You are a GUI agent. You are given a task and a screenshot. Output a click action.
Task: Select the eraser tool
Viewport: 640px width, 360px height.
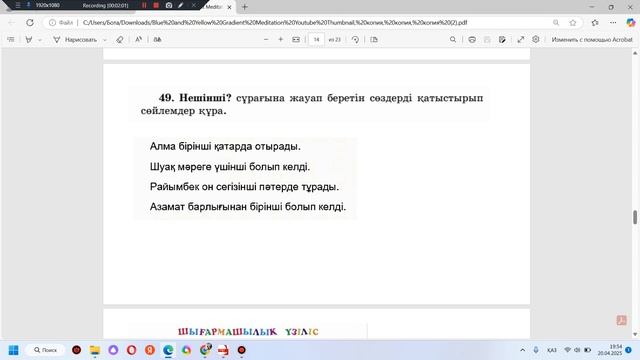[120, 40]
